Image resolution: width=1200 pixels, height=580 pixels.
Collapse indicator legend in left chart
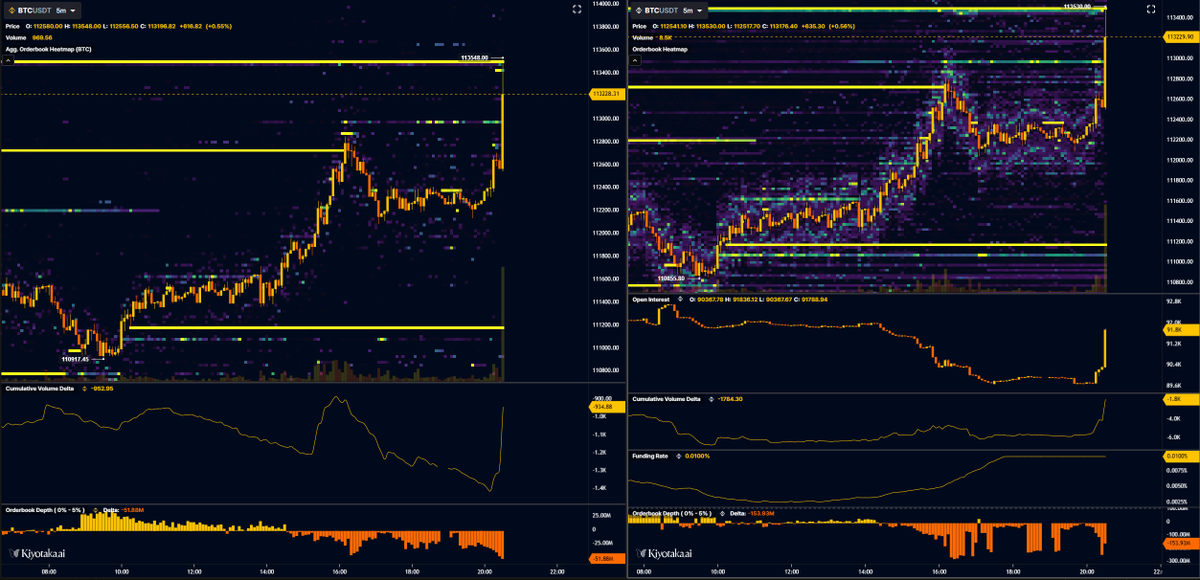6,59
